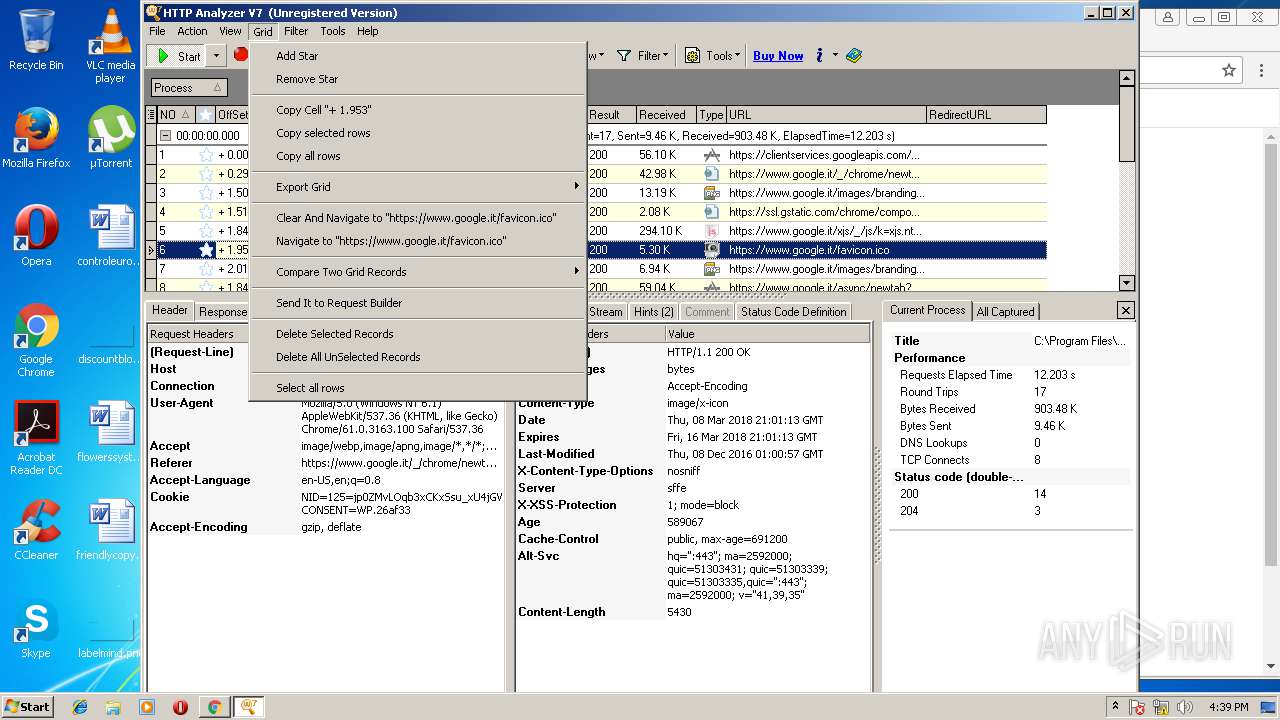This screenshot has width=1280, height=720.
Task: Open the Tools toolbar dropdown
Action: click(712, 56)
